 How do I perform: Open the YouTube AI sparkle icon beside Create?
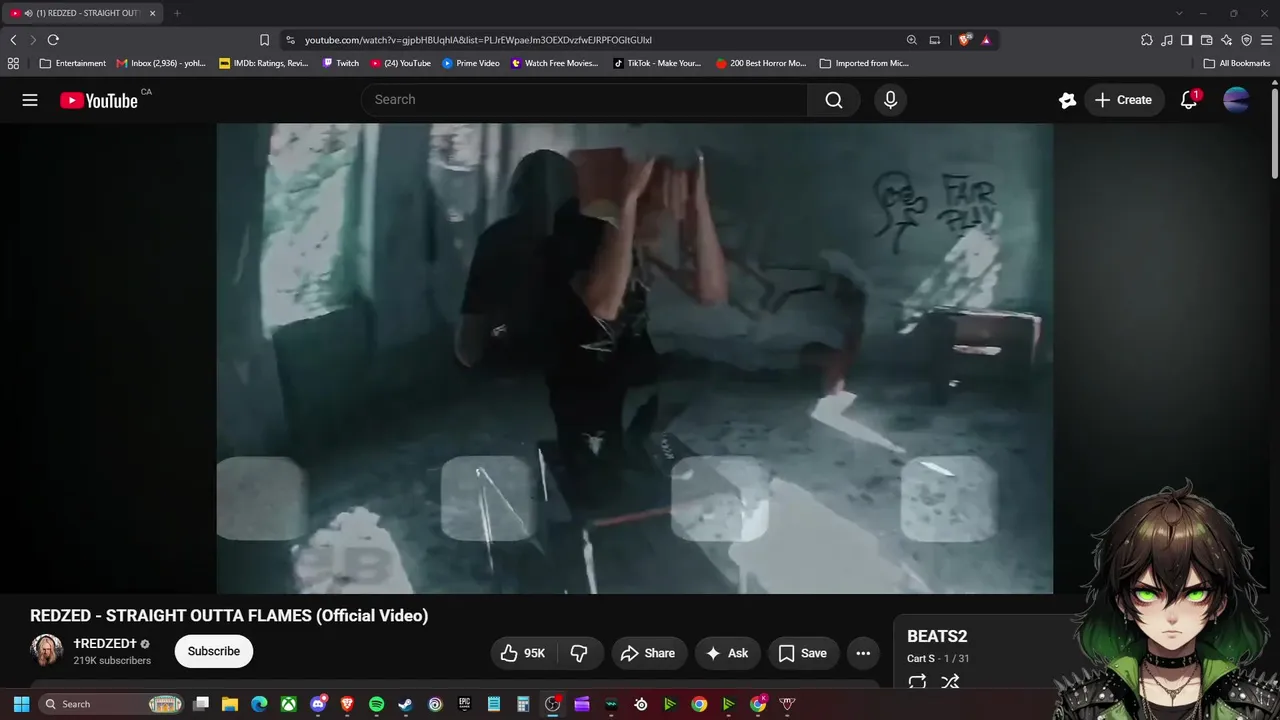(x=1067, y=100)
